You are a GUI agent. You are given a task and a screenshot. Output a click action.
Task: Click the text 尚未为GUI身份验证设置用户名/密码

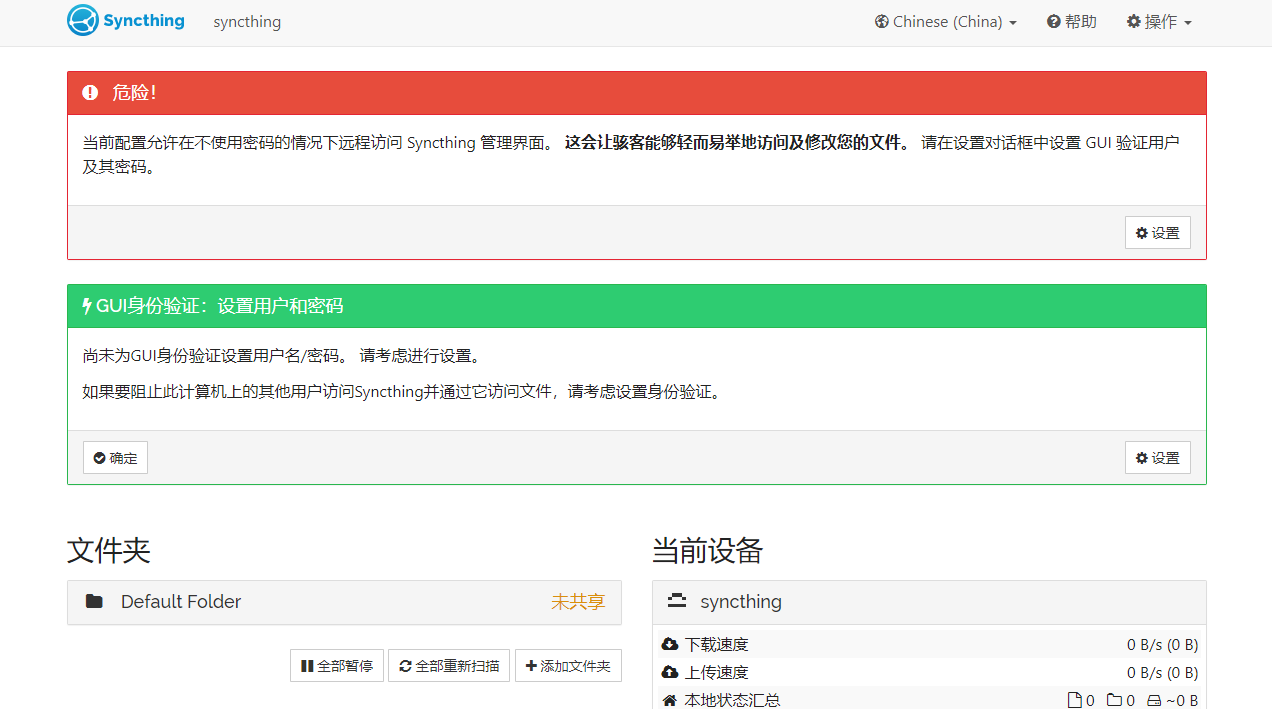pos(217,356)
